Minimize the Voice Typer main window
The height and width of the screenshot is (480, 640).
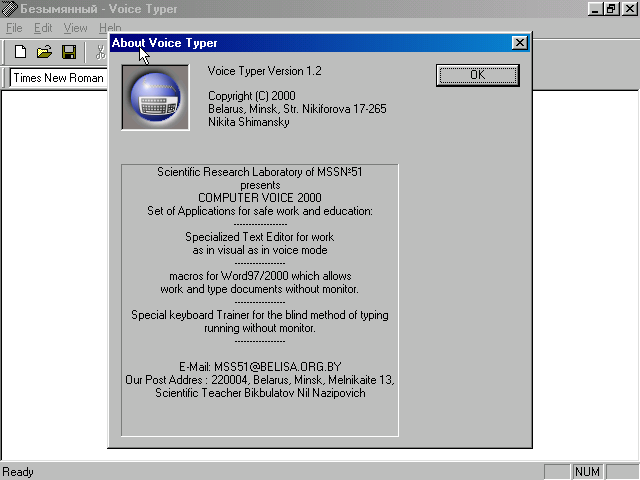tap(596, 9)
